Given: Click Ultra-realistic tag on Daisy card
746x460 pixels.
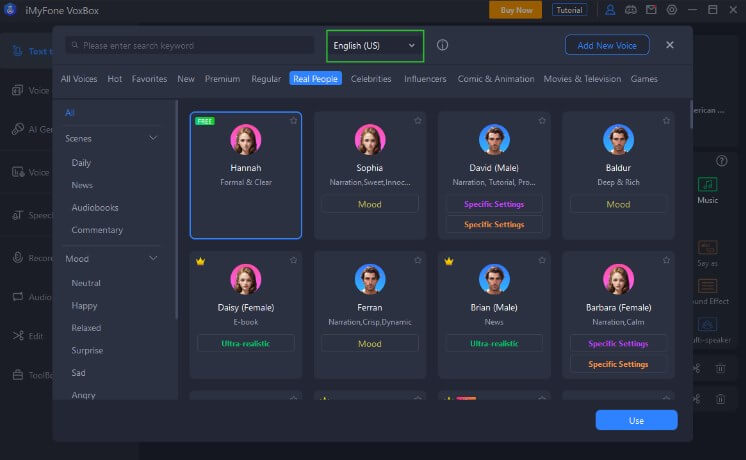Looking at the screenshot, I should point(245,343).
